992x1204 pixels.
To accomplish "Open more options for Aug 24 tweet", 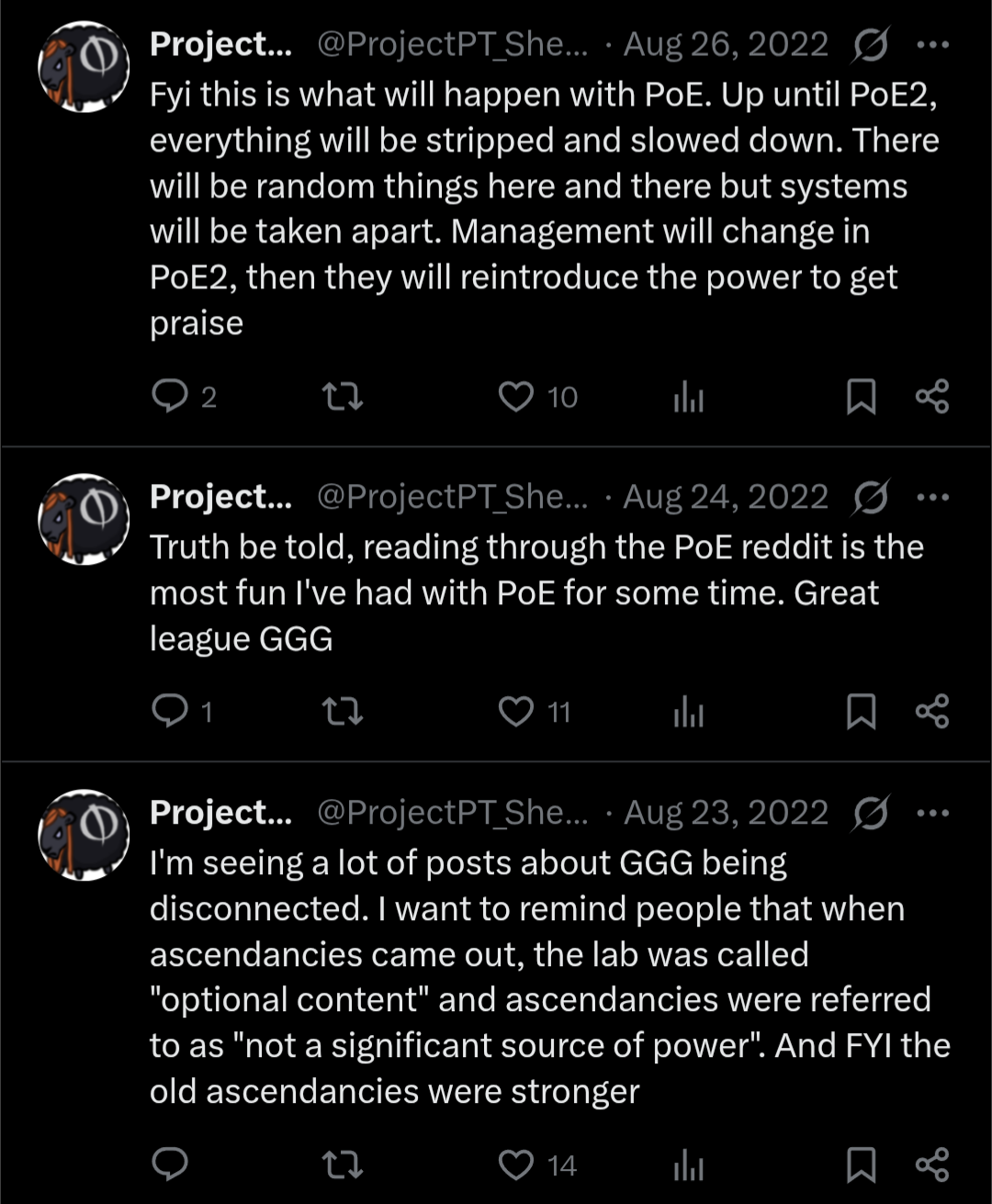I will (933, 497).
